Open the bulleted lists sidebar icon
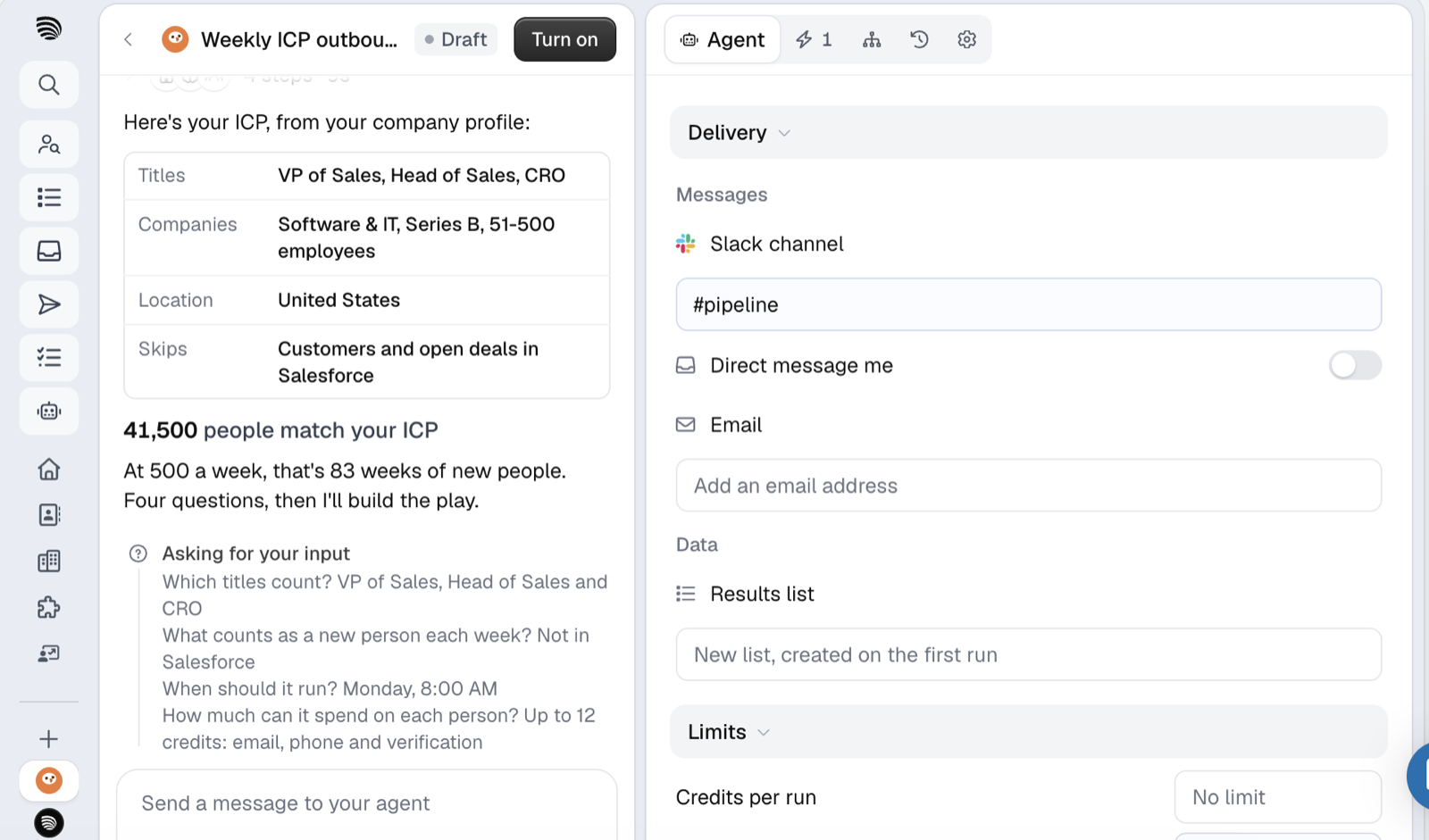Image resolution: width=1429 pixels, height=840 pixels. pyautogui.click(x=49, y=197)
